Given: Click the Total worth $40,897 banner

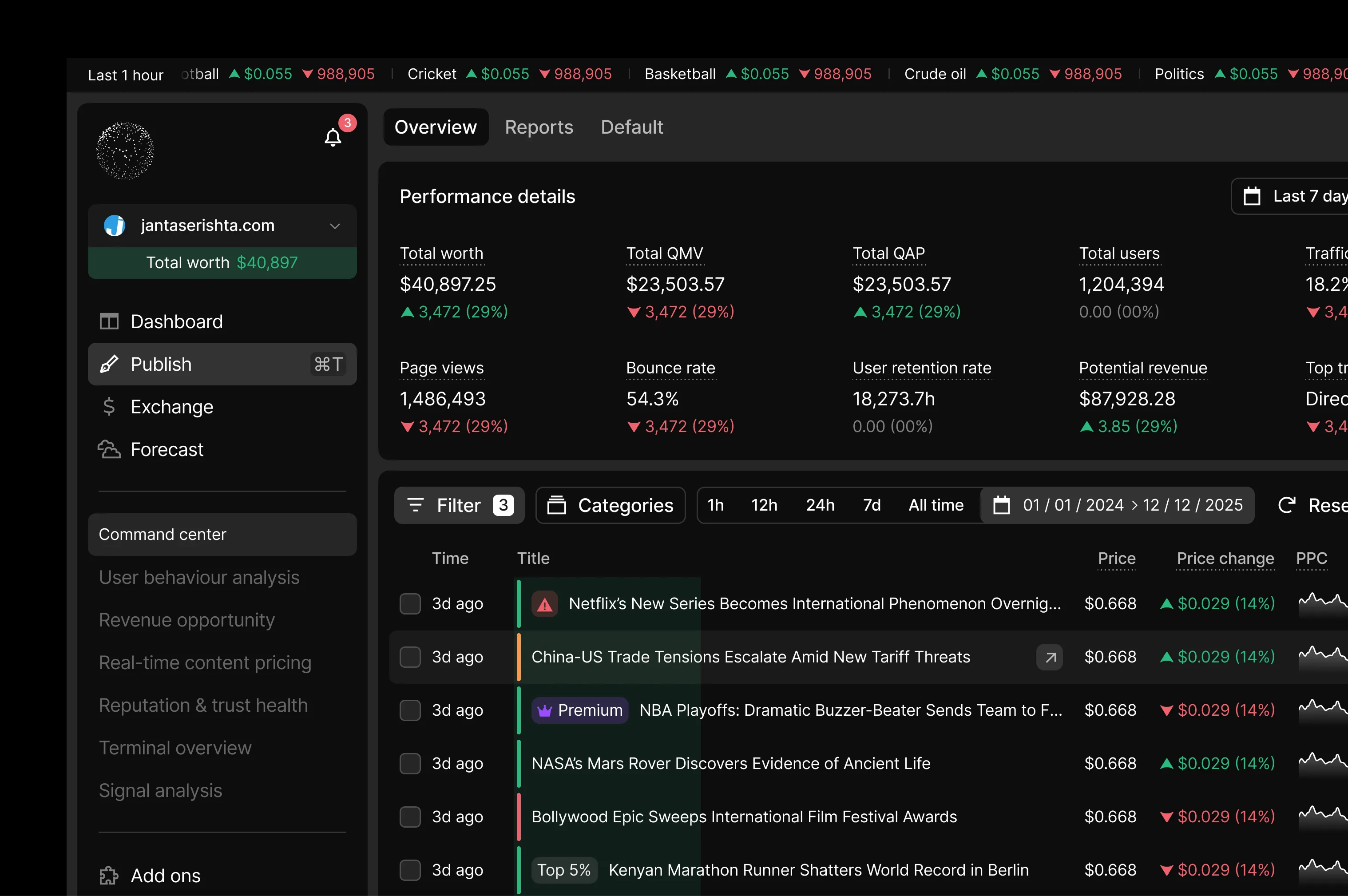Looking at the screenshot, I should pos(222,263).
